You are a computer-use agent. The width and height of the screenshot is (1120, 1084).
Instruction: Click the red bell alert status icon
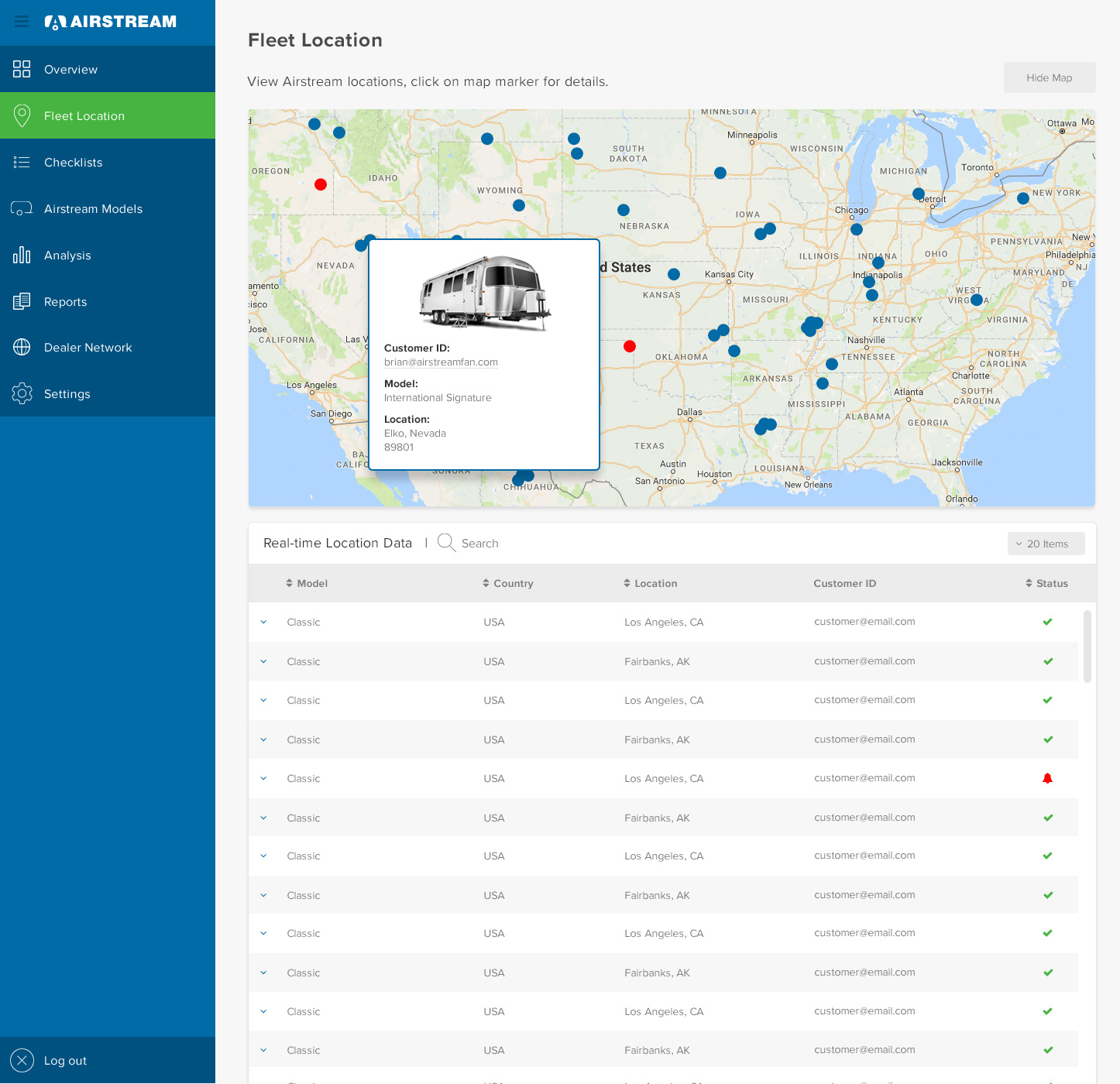tap(1047, 778)
